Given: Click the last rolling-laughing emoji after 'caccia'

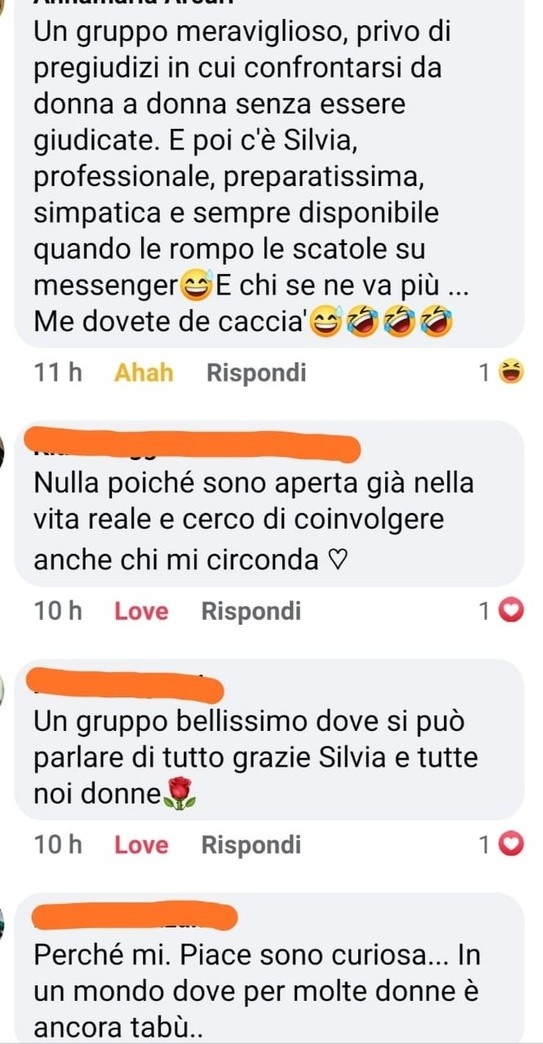Looking at the screenshot, I should point(437,324).
